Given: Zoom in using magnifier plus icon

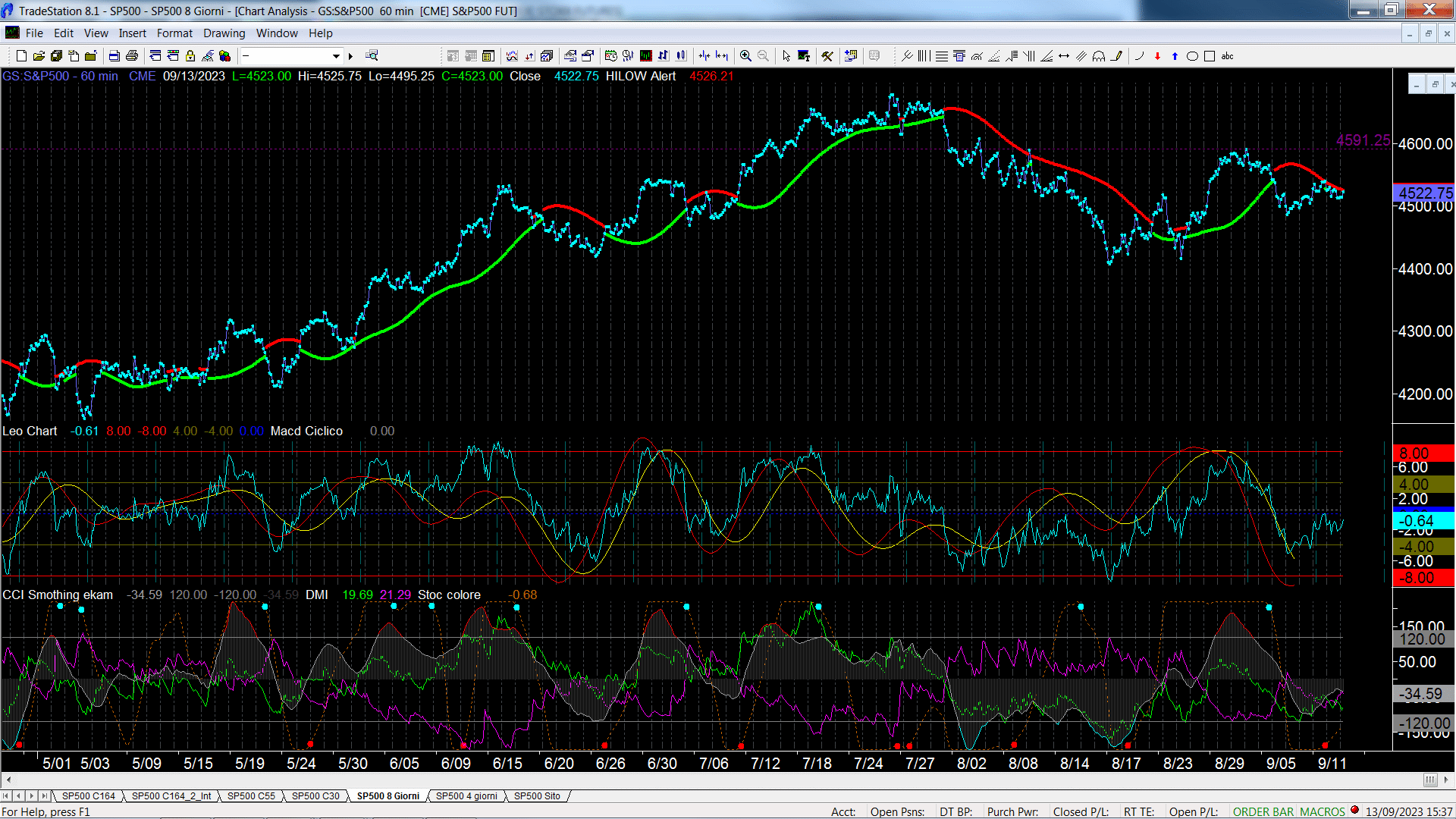Looking at the screenshot, I should click(745, 55).
